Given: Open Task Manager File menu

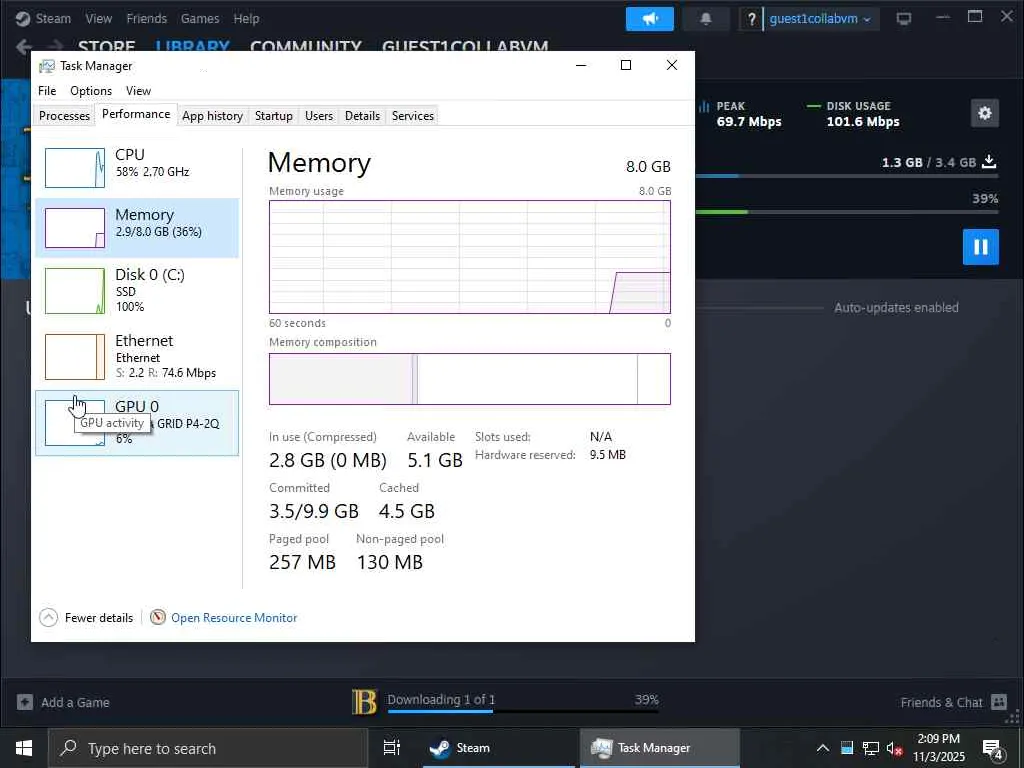Looking at the screenshot, I should point(47,91).
